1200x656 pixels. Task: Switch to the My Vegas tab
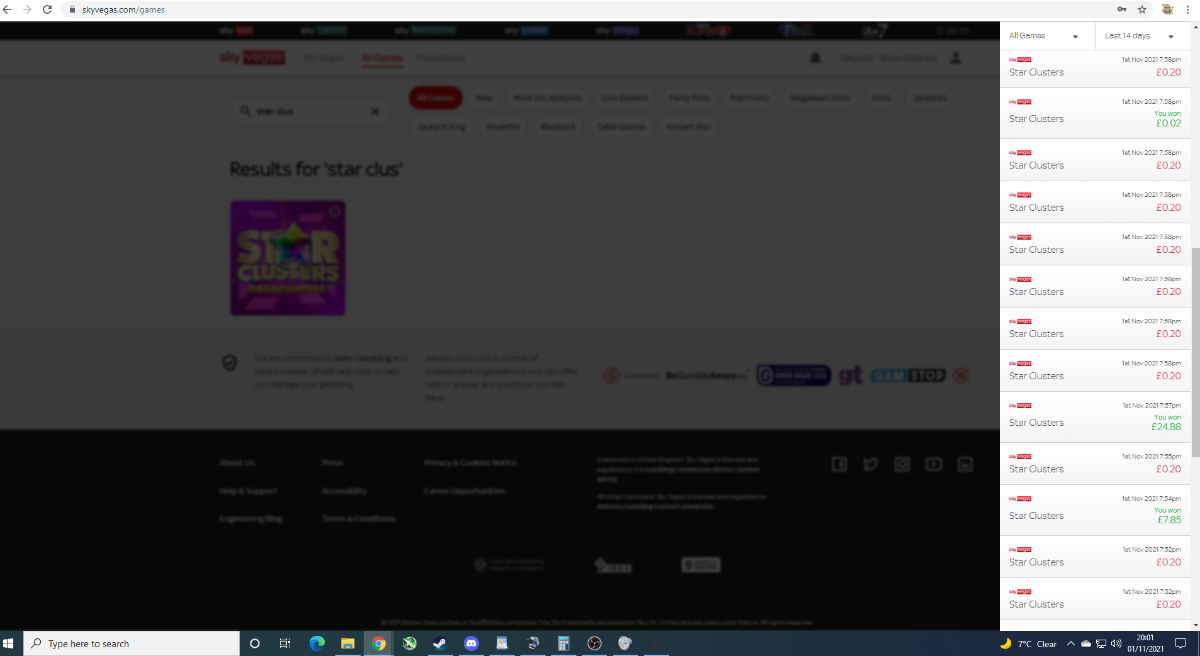pos(324,58)
